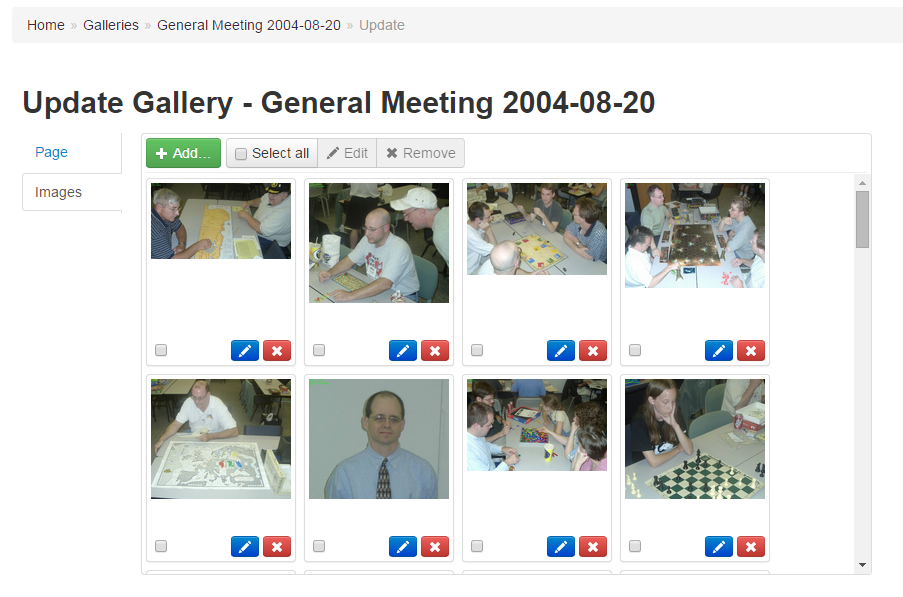Edit the Europe map game photo

point(245,546)
